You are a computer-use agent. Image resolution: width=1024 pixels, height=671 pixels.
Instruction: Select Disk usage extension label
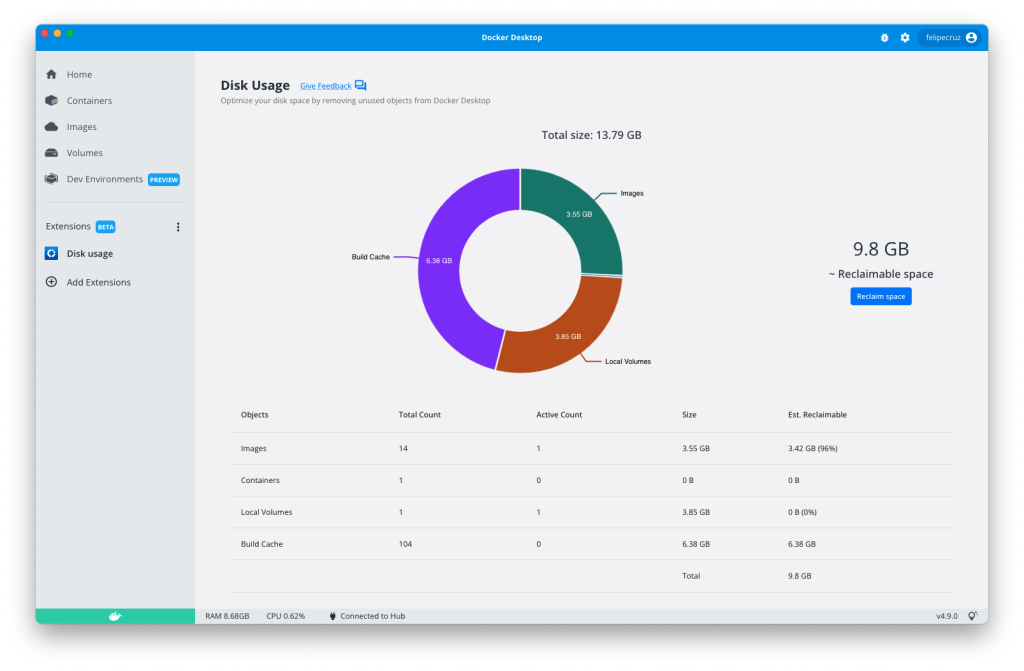click(x=89, y=254)
